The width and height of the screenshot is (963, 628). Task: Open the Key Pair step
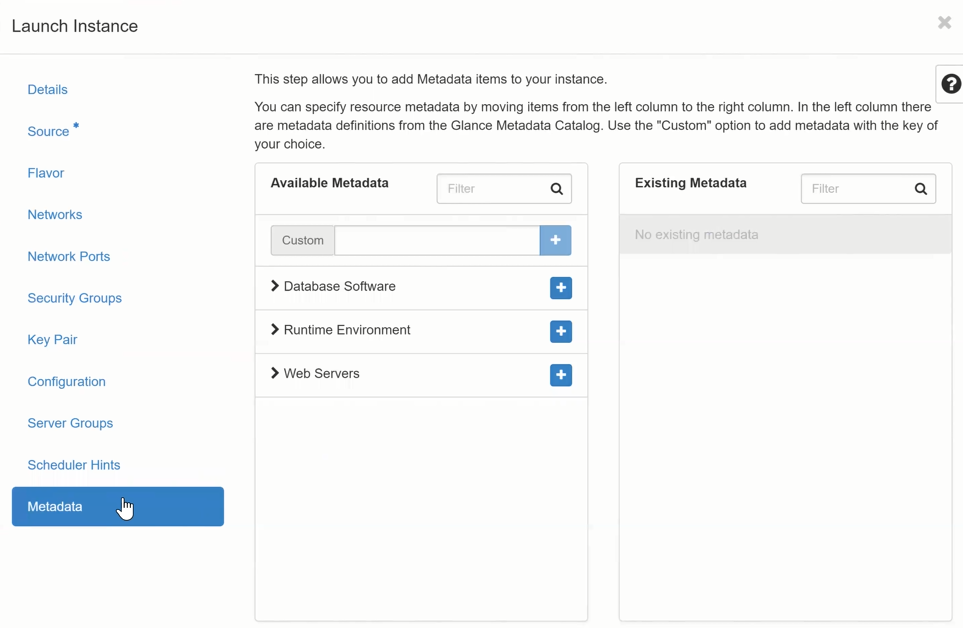coord(52,340)
